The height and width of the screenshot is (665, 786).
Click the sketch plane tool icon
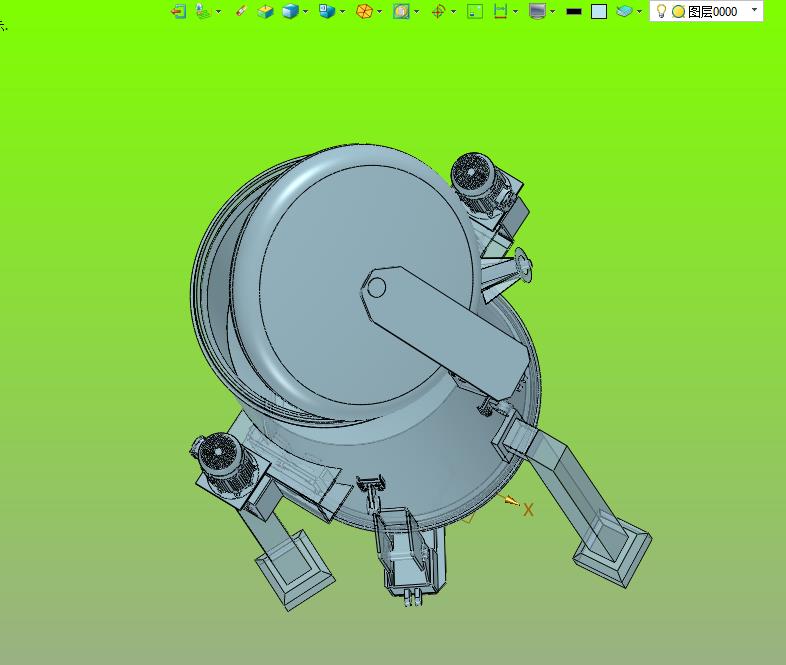click(x=202, y=11)
